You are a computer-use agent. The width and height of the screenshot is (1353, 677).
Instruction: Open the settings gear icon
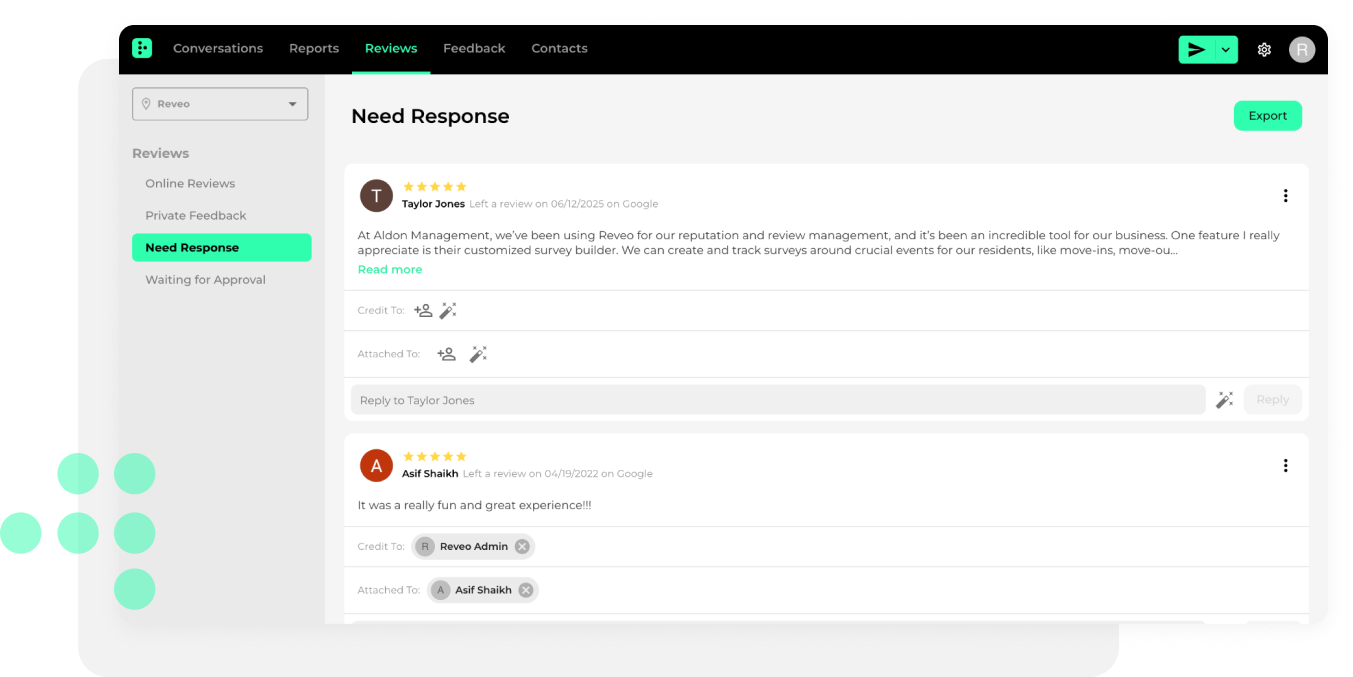(x=1264, y=50)
